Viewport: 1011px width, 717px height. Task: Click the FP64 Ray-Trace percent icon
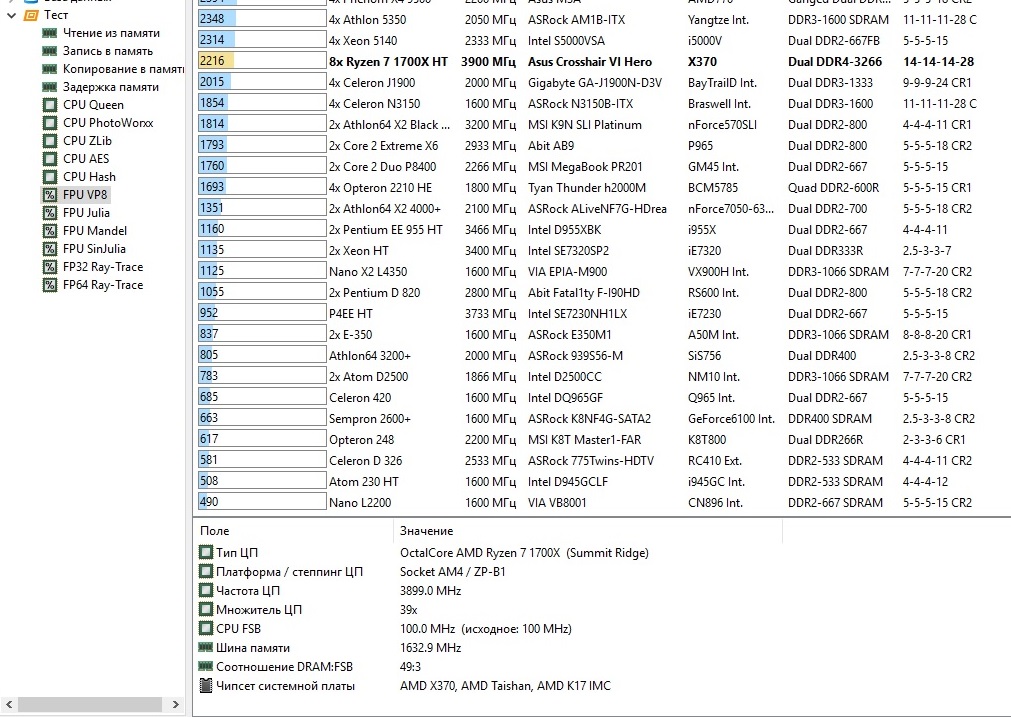[50, 285]
